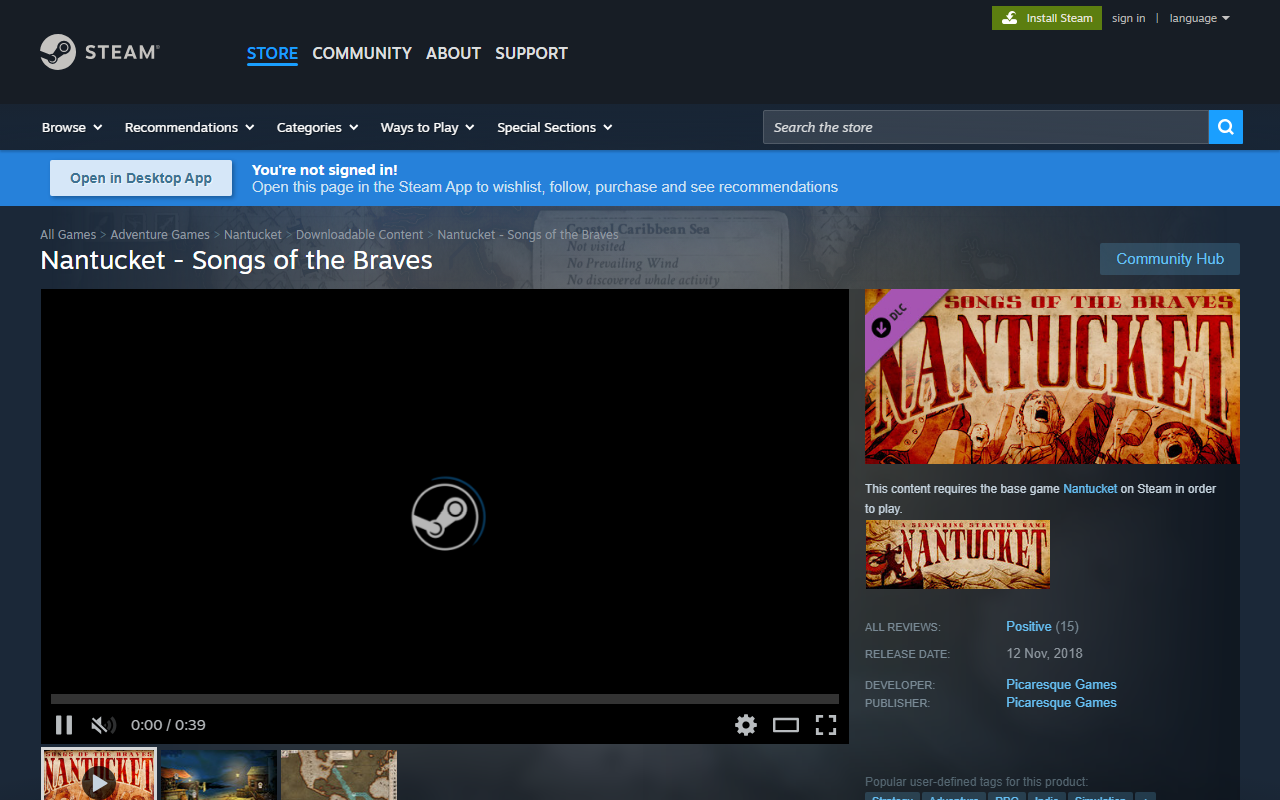Click the Steam logo in the header
Image resolution: width=1280 pixels, height=800 pixels.
tap(100, 52)
